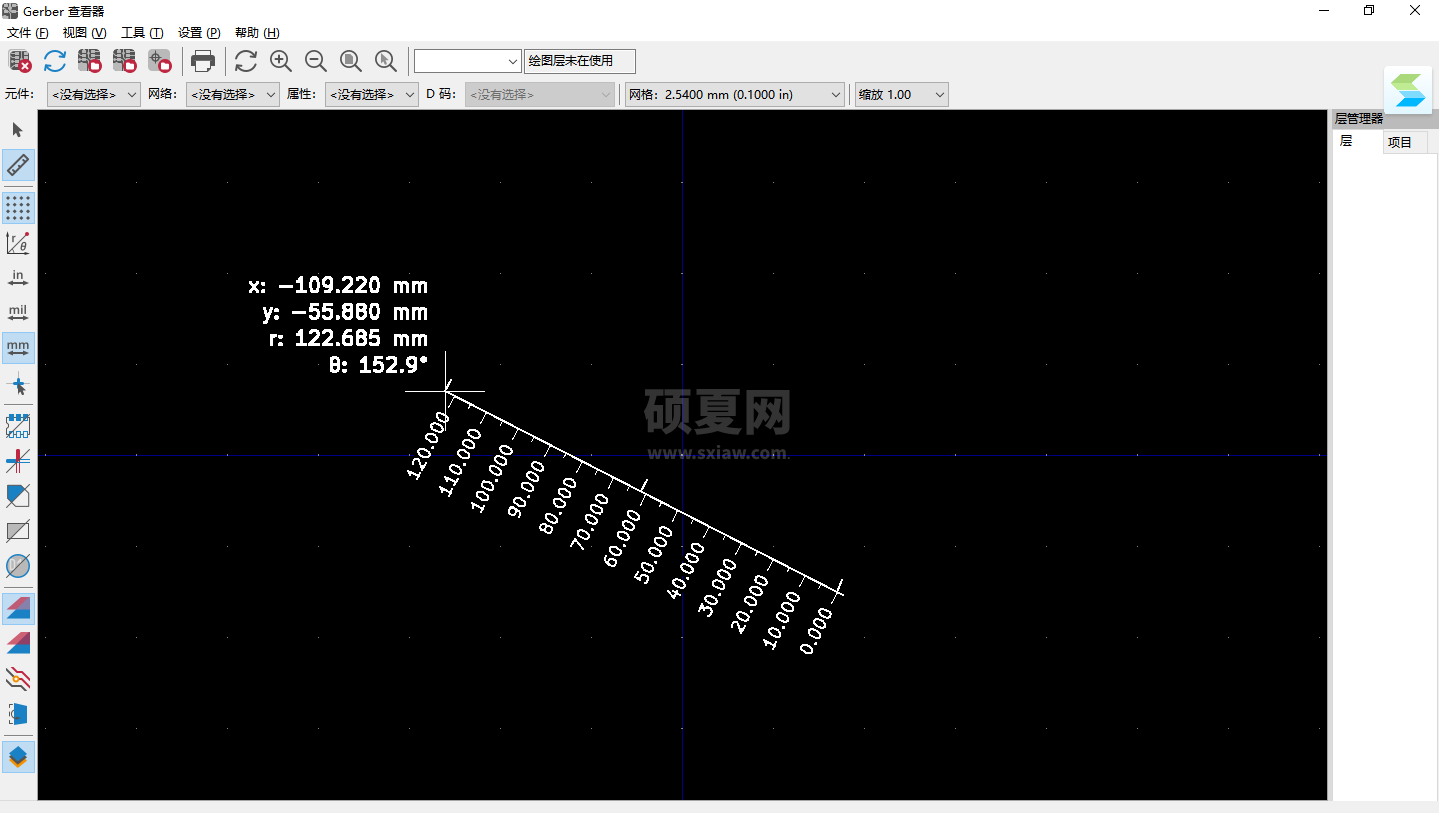This screenshot has height=813, width=1439.
Task: Open the 视图 (V) menu
Action: click(x=84, y=33)
